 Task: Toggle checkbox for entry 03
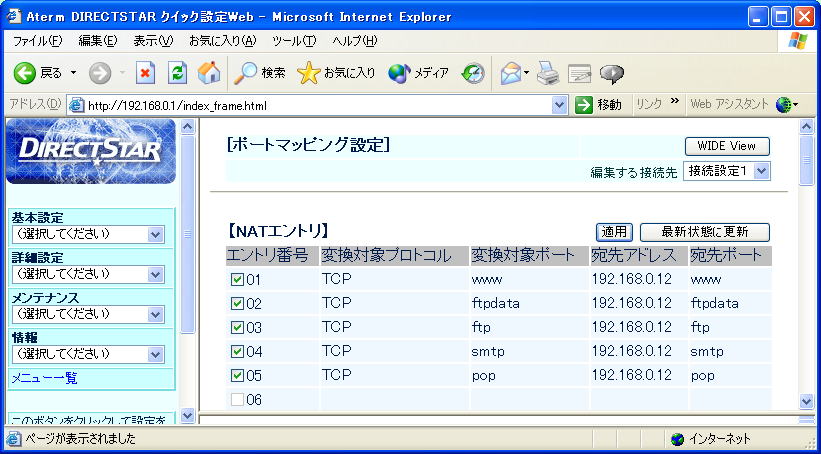237,328
